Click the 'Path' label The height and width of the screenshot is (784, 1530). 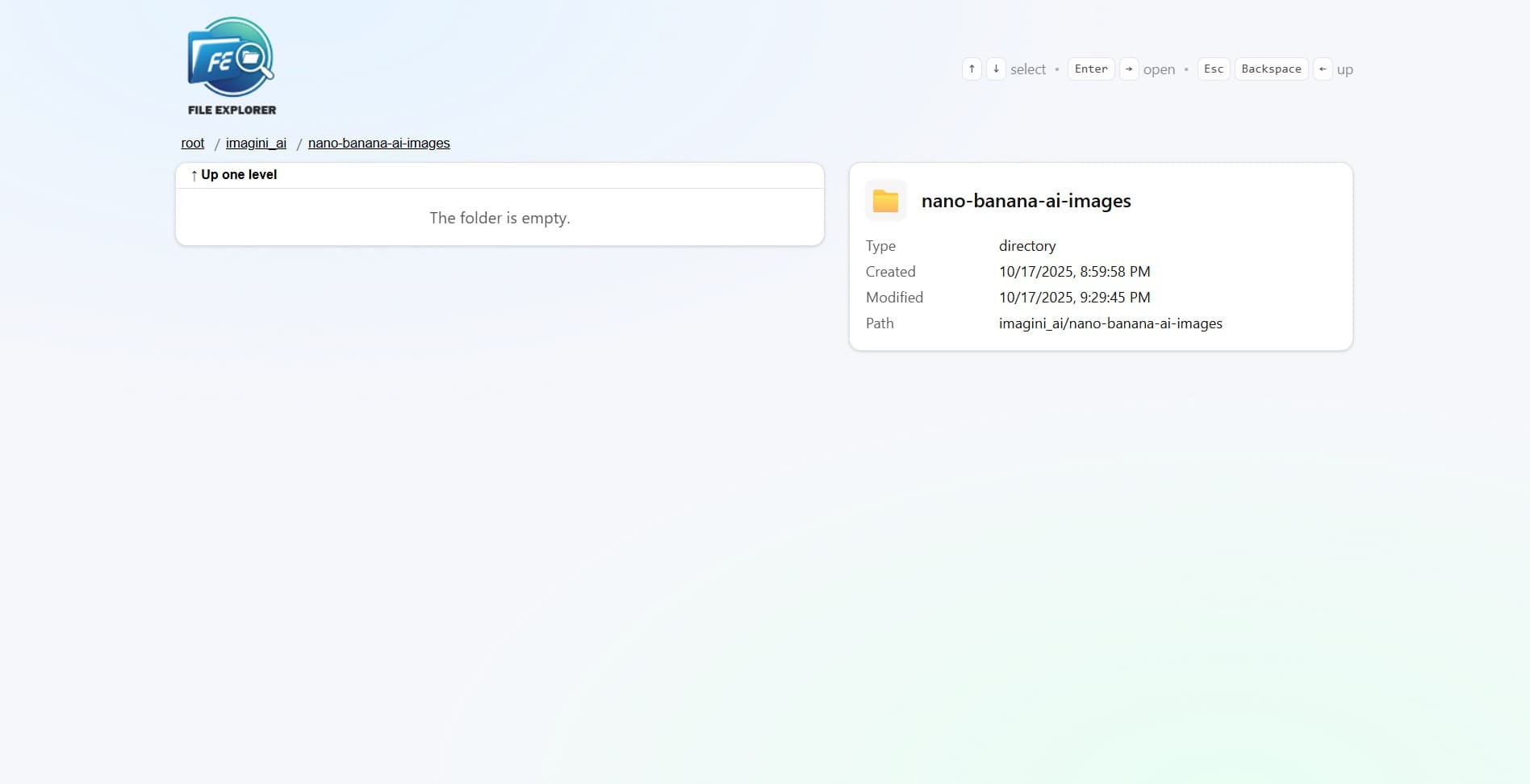click(880, 323)
